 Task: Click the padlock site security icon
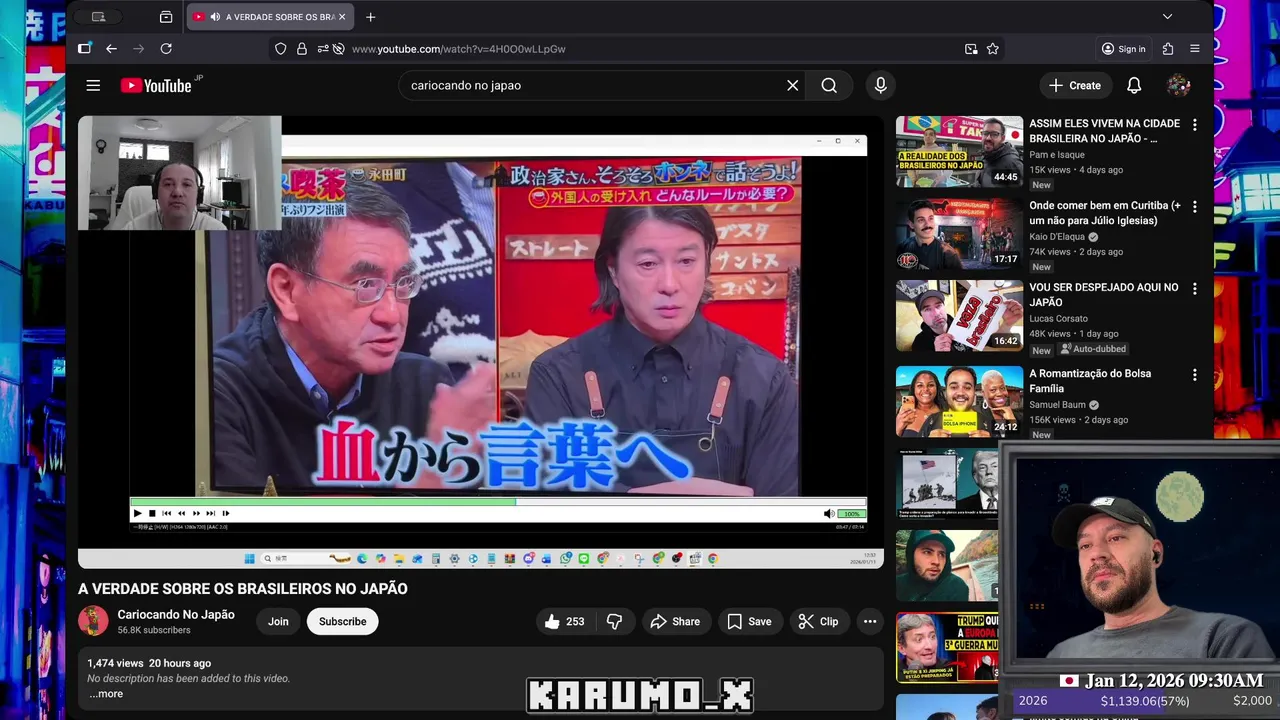point(302,48)
